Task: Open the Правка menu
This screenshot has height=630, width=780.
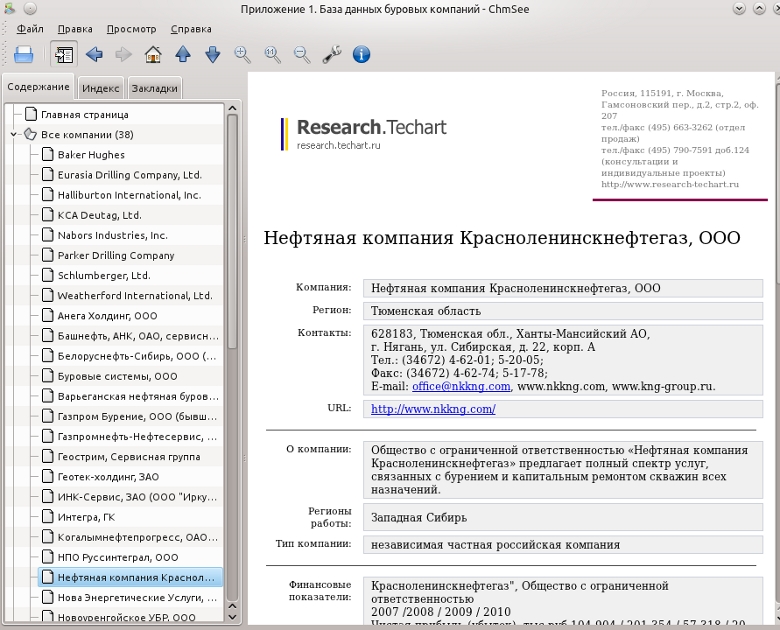Action: (75, 29)
